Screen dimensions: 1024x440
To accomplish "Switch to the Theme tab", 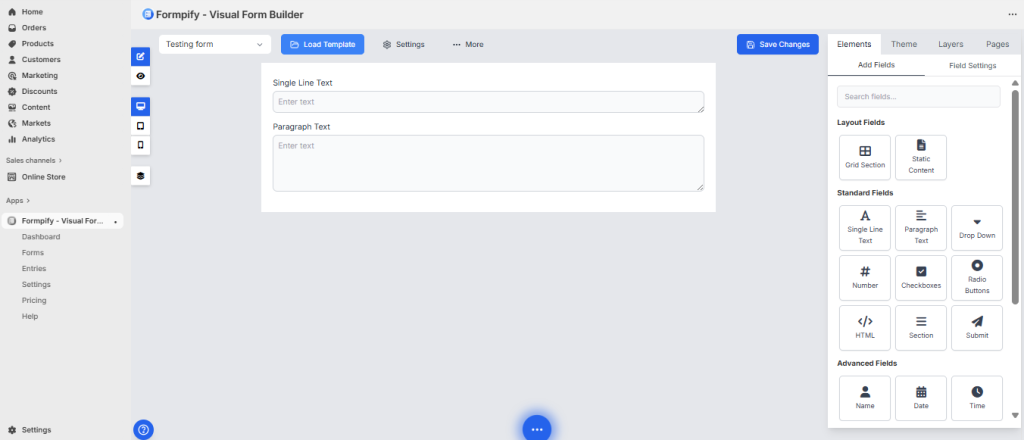I will click(x=904, y=44).
